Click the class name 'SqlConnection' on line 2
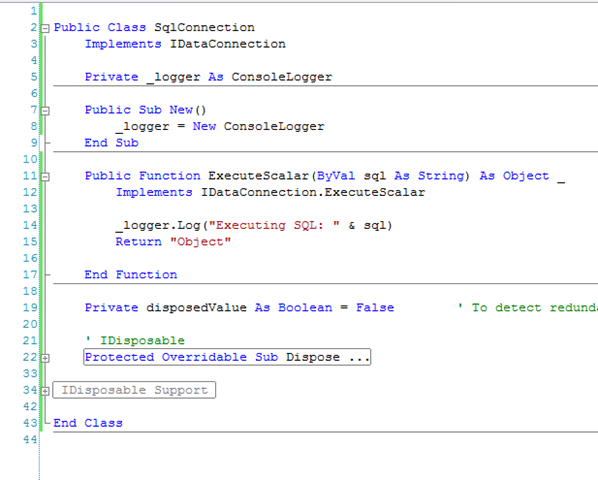The image size is (598, 480). [x=204, y=27]
